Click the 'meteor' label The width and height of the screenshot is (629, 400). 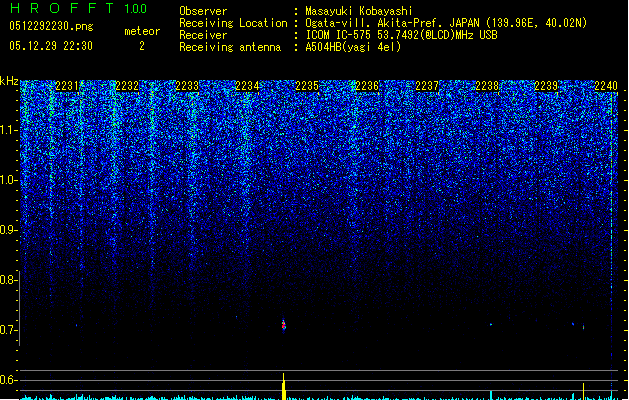click(x=142, y=31)
